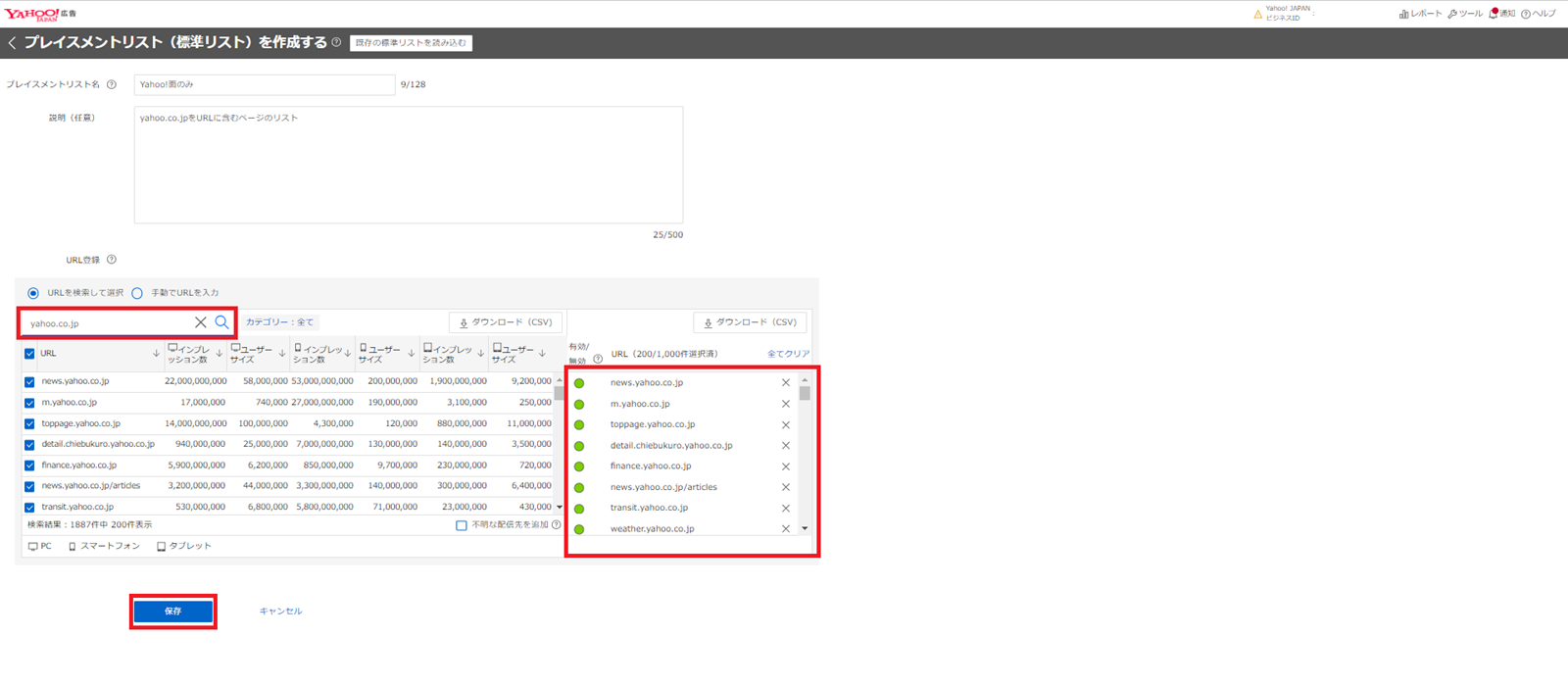Viewport: 1568px width, 686px height.
Task: Toggle the select-all URL header checkbox
Action: (x=29, y=354)
